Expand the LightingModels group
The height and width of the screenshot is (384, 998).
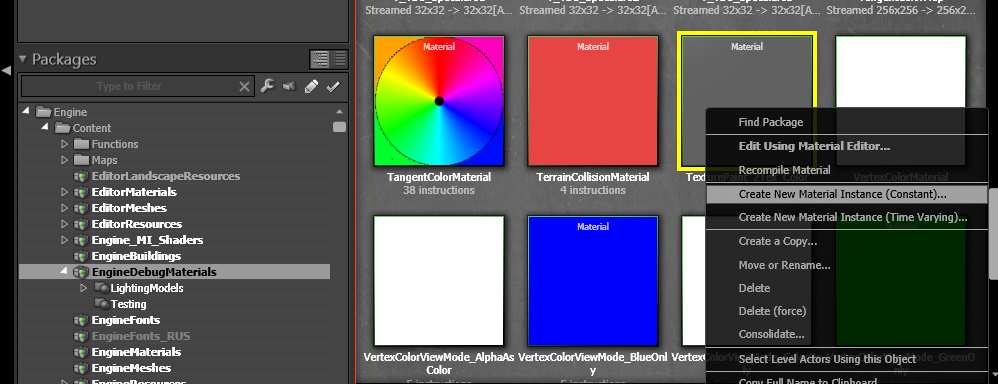click(83, 288)
